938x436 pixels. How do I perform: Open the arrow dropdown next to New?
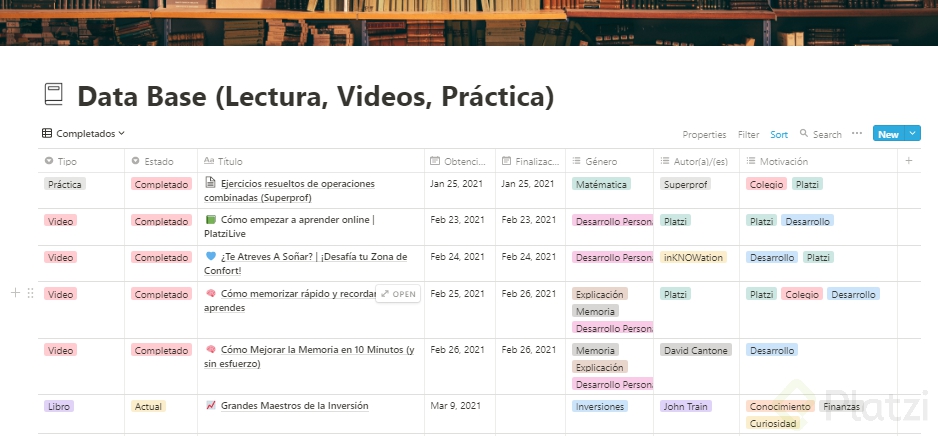(x=914, y=134)
